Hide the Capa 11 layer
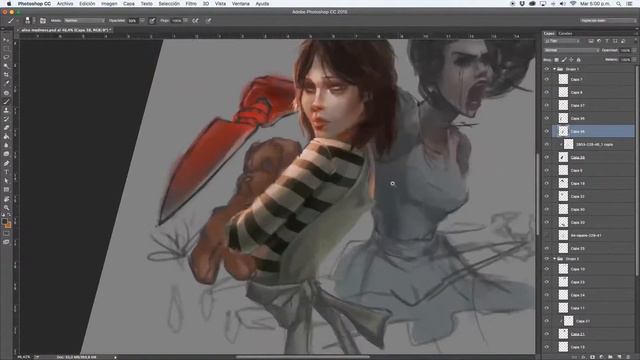The width and height of the screenshot is (640, 360). click(x=547, y=308)
